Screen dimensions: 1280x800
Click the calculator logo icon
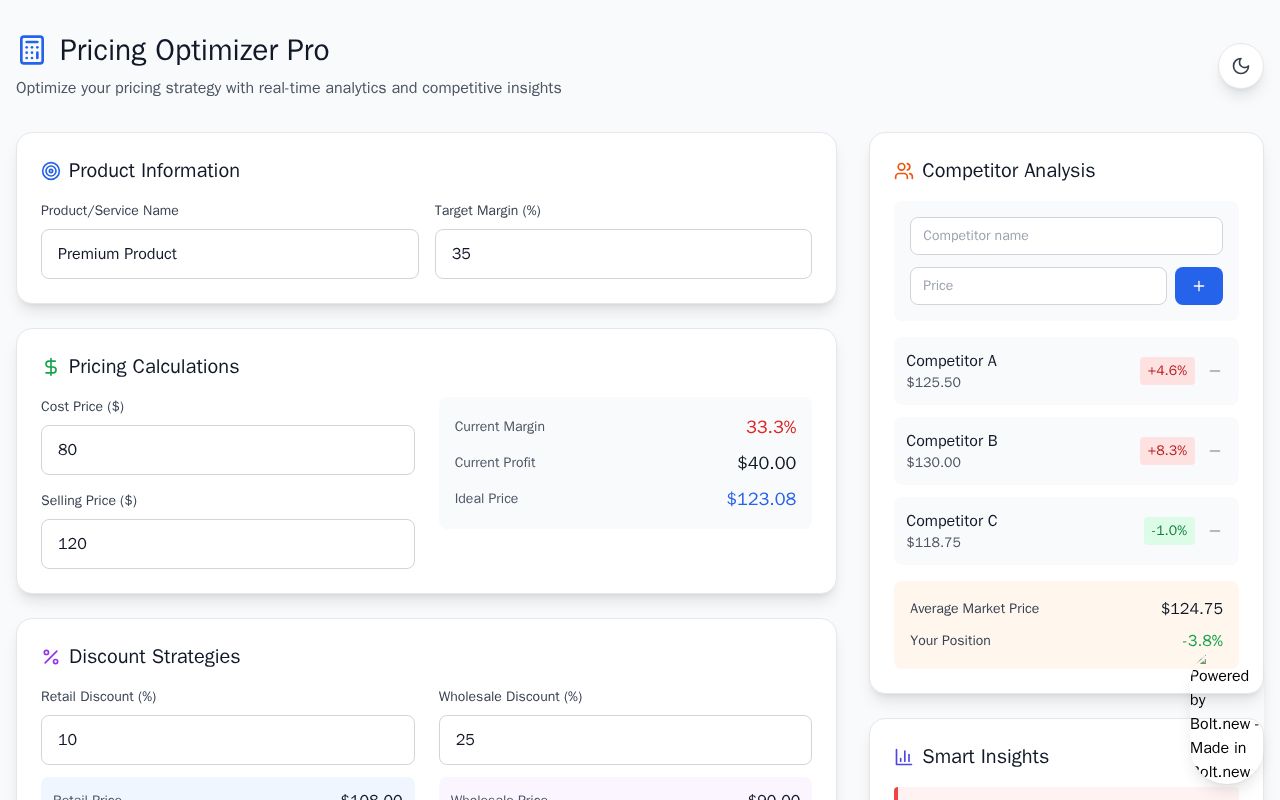[x=32, y=50]
